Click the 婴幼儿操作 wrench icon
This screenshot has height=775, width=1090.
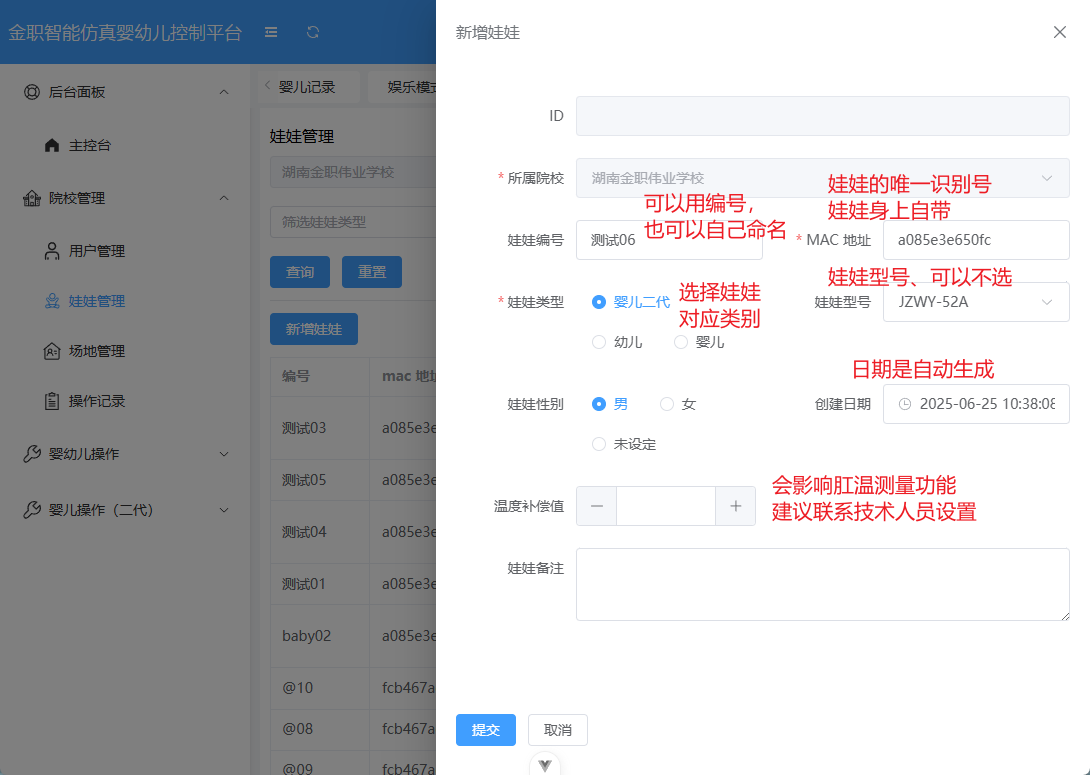32,454
